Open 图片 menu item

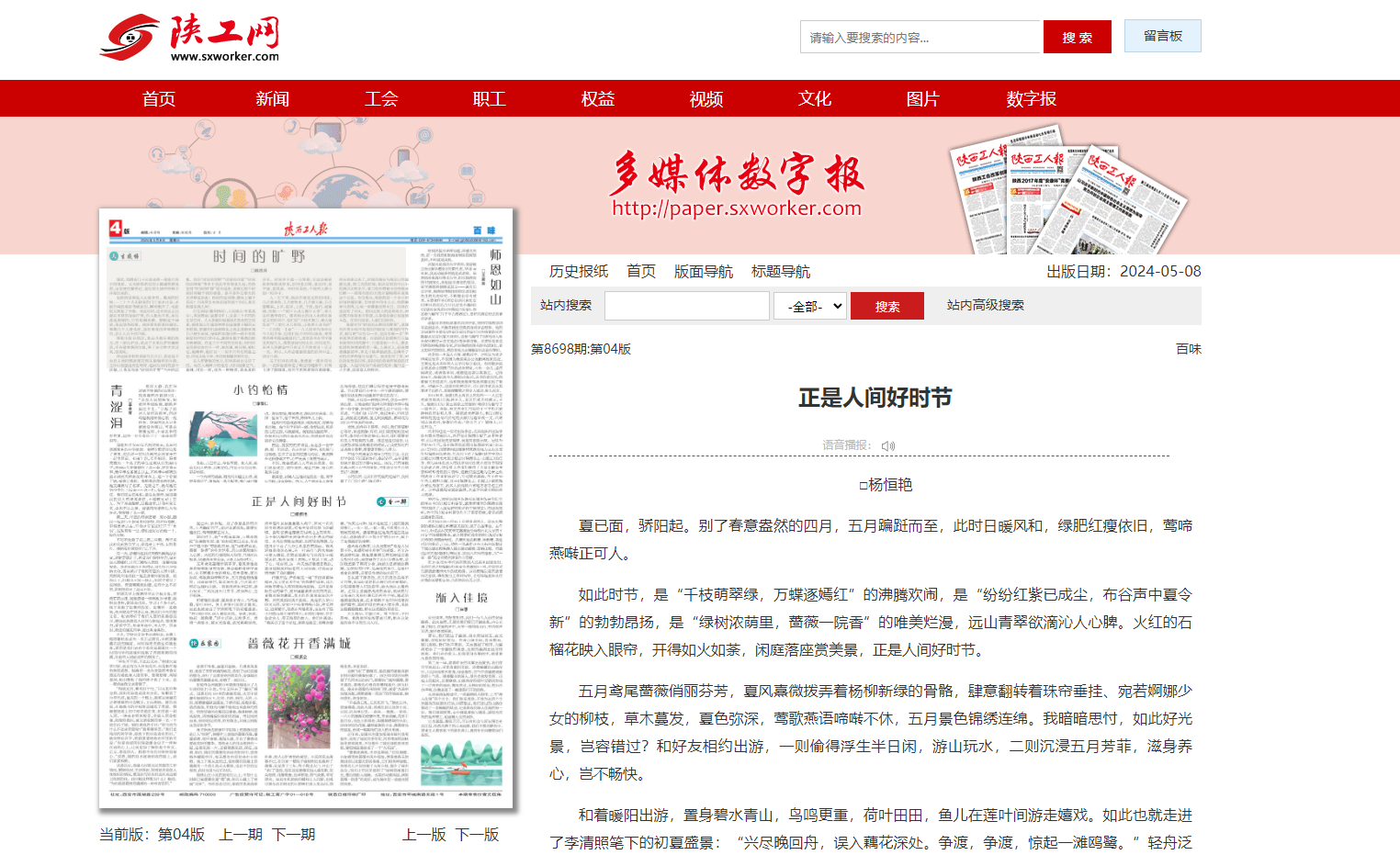click(923, 98)
